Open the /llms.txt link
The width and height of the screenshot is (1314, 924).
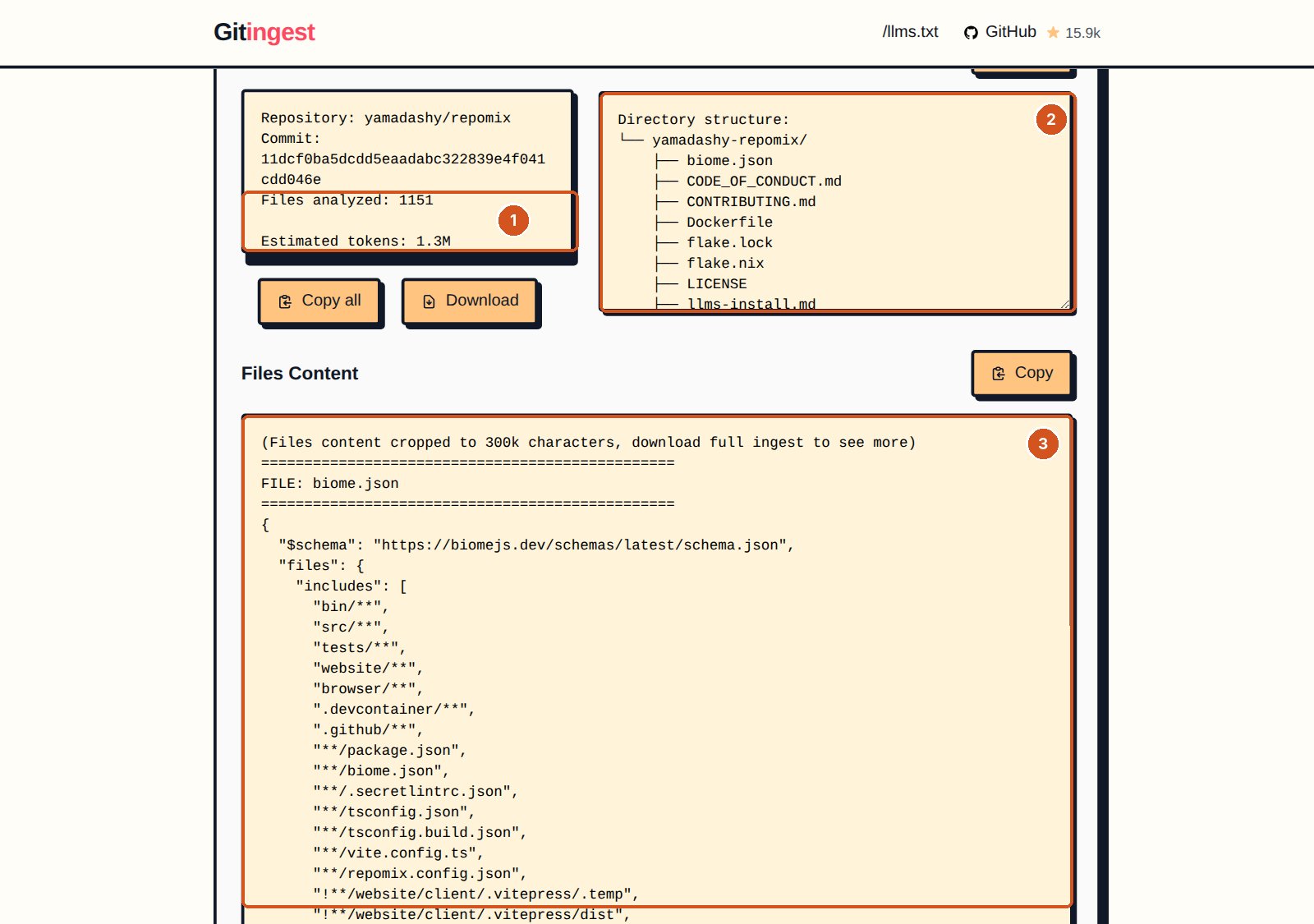click(910, 32)
